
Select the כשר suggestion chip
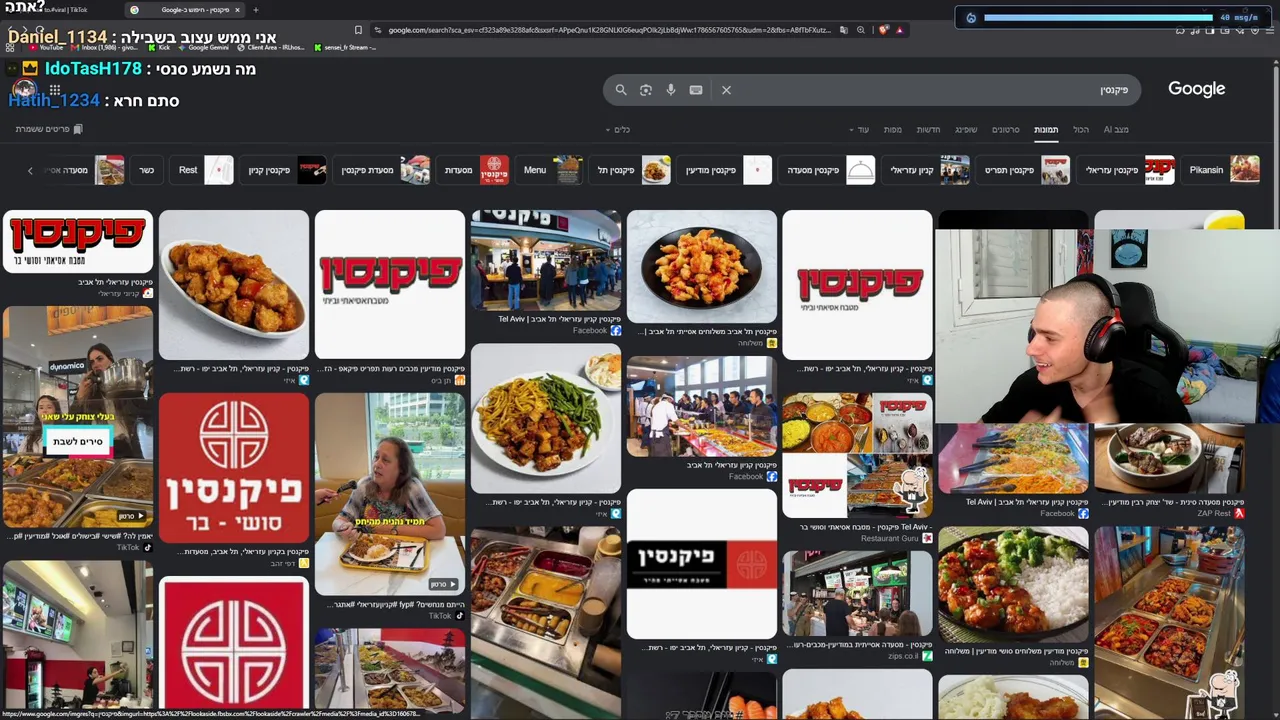coord(145,170)
